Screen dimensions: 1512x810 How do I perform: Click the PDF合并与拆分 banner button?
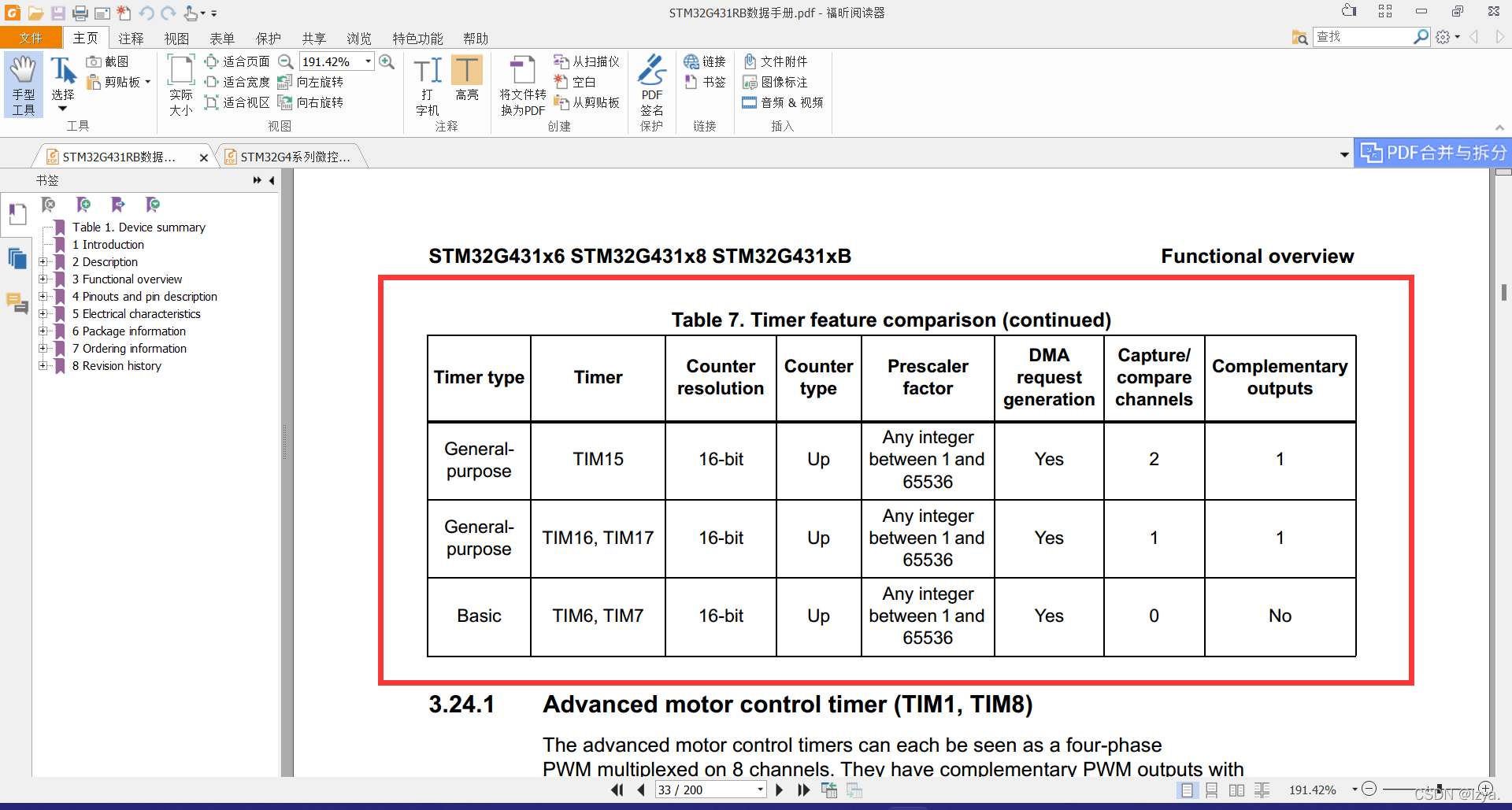click(1432, 153)
